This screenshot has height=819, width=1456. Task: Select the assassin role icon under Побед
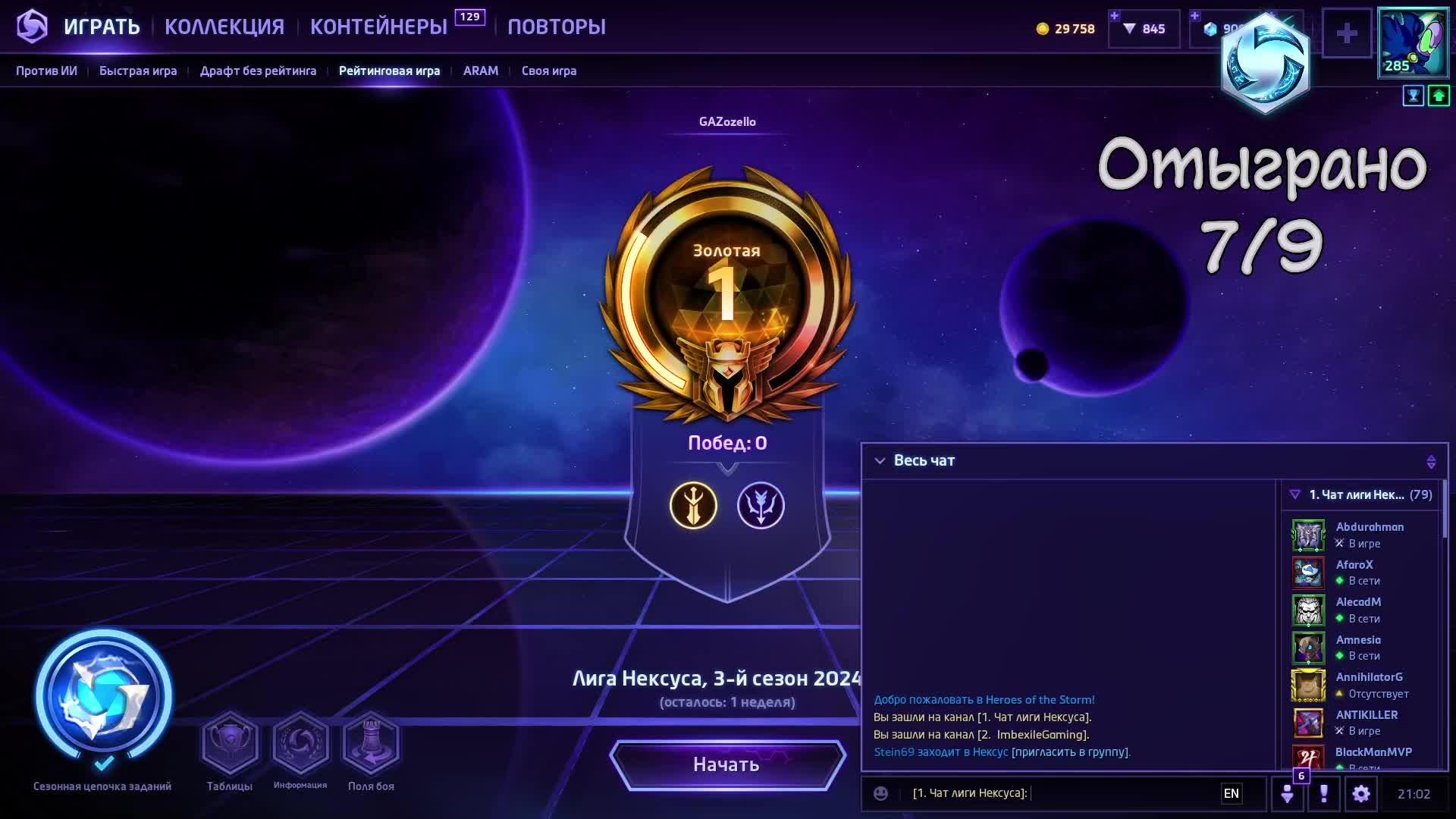(x=693, y=505)
